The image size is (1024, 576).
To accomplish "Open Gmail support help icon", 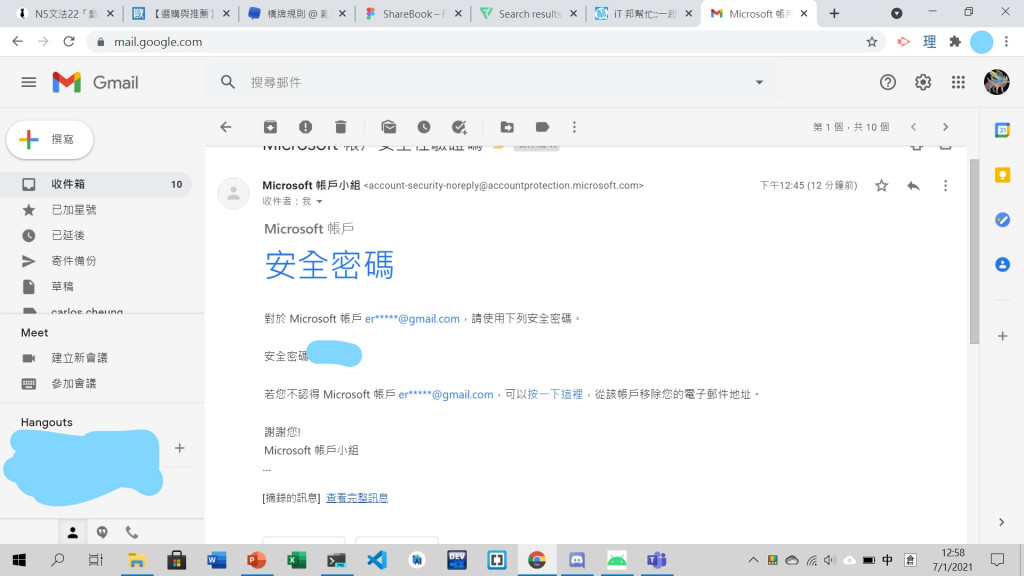I will tap(888, 82).
